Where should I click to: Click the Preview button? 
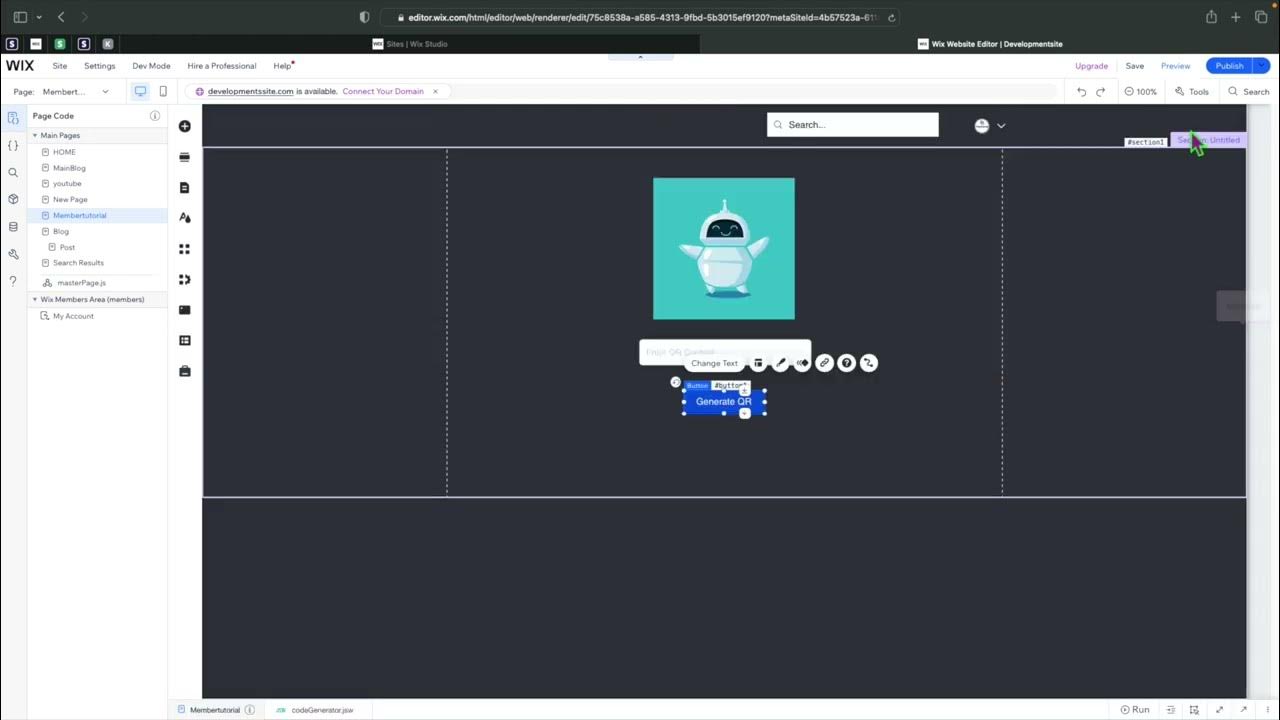[x=1175, y=66]
